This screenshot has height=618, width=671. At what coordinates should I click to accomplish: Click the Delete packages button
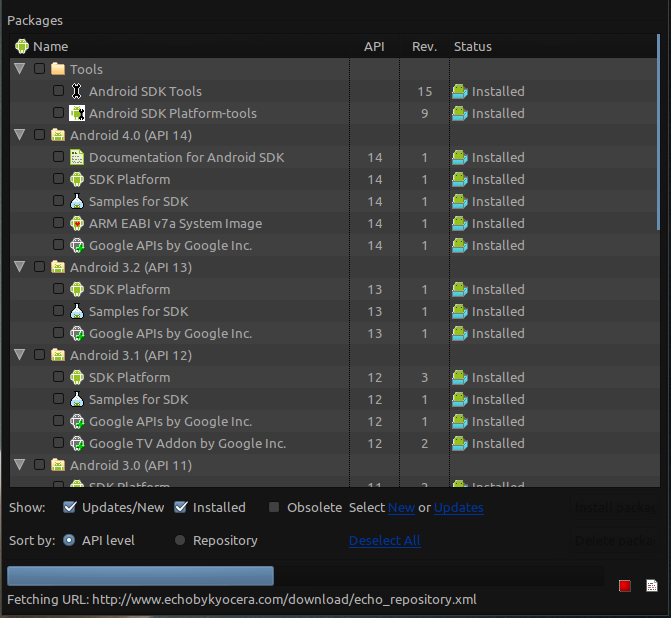pos(615,541)
